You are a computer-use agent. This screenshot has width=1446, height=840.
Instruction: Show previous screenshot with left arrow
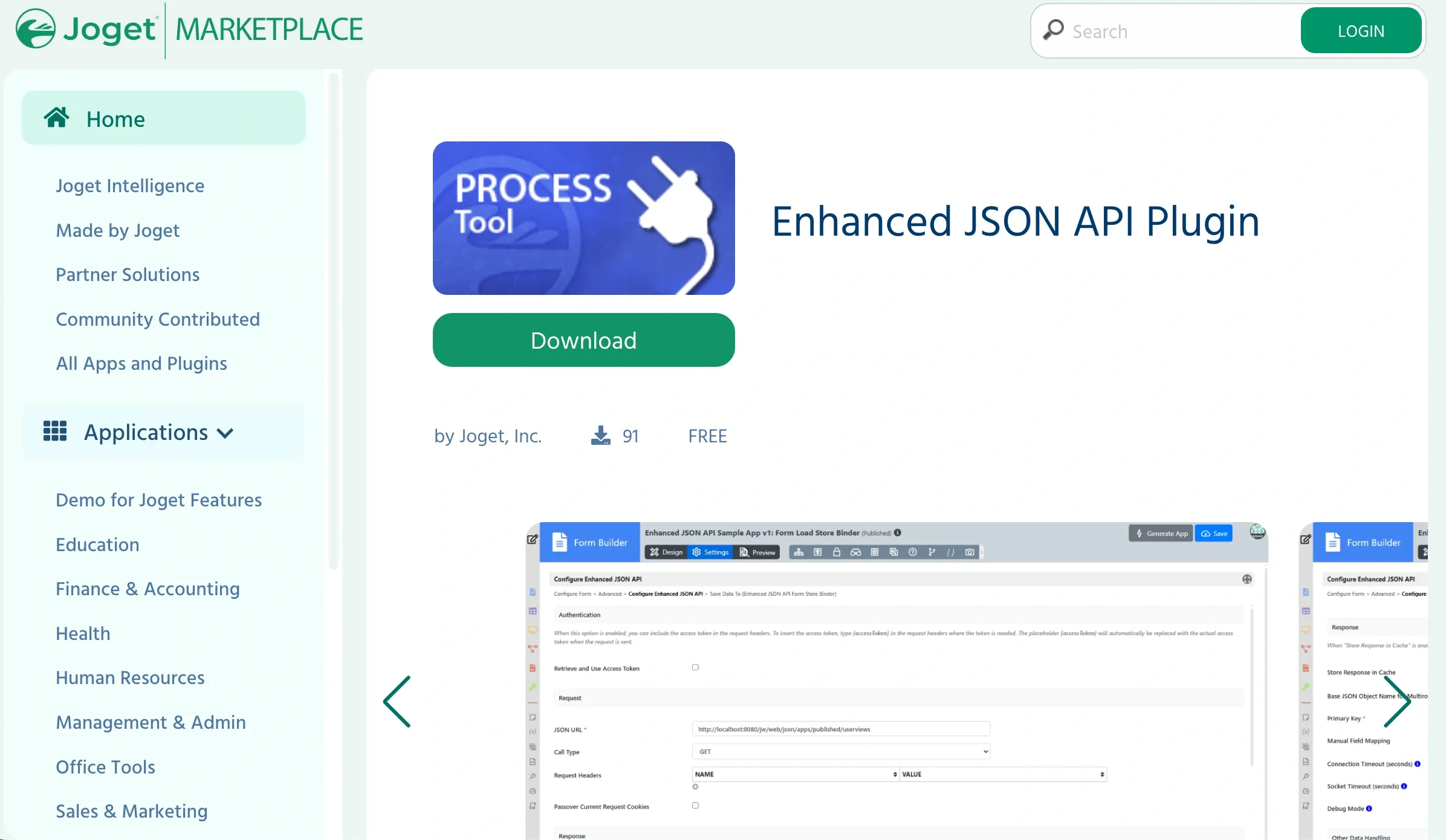(x=397, y=702)
